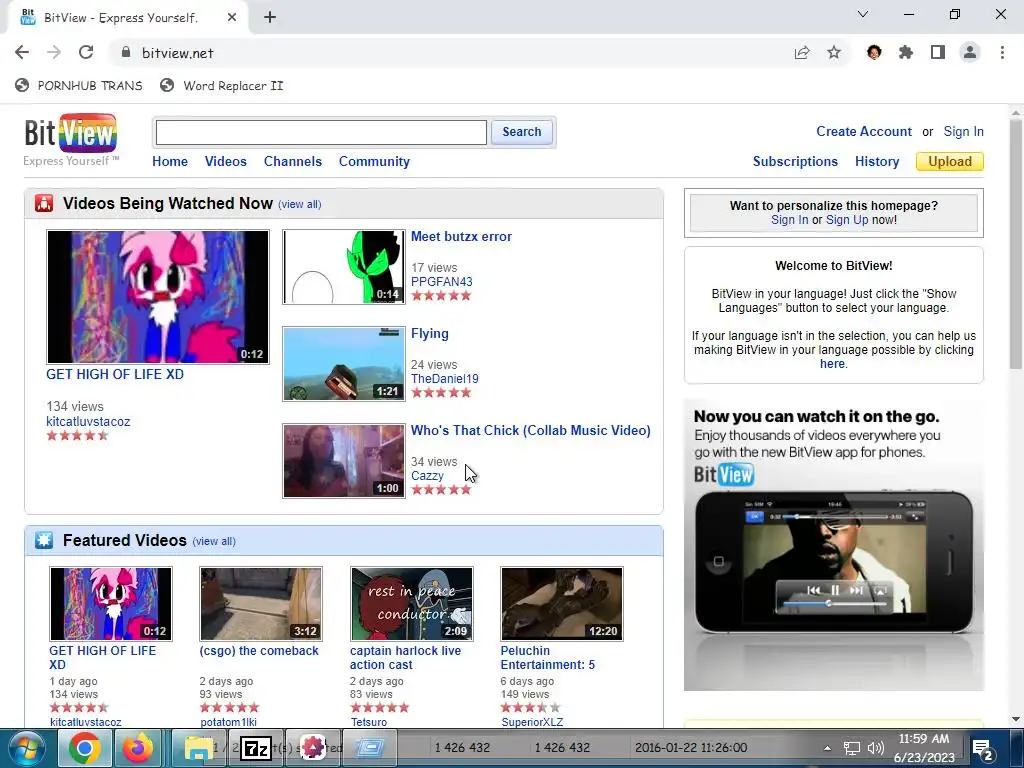Open the share page icon in address bar
Image resolution: width=1024 pixels, height=768 pixels.
(802, 52)
